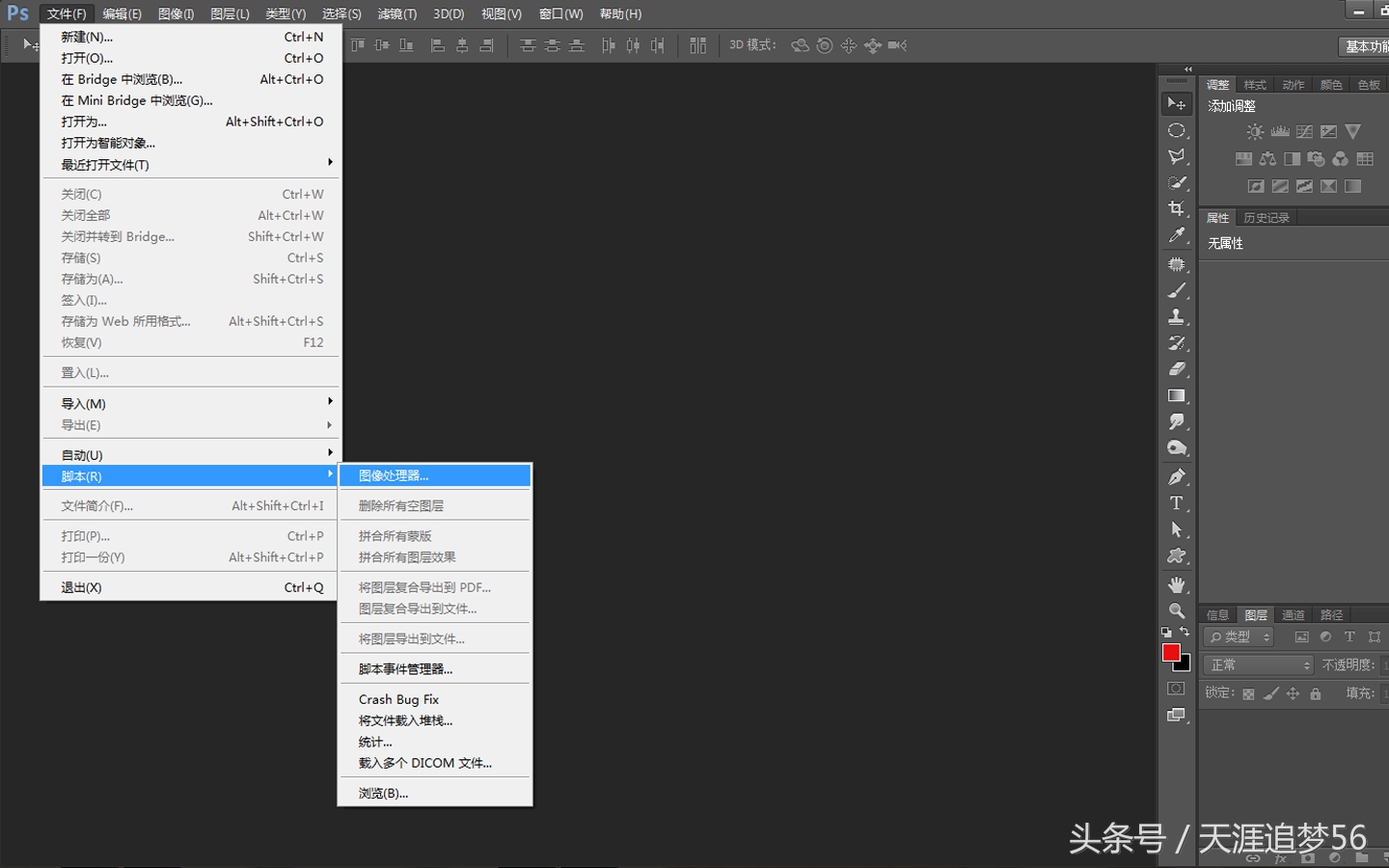1389x868 pixels.
Task: Choose 新建(N)... from File menu
Action: tap(189, 37)
